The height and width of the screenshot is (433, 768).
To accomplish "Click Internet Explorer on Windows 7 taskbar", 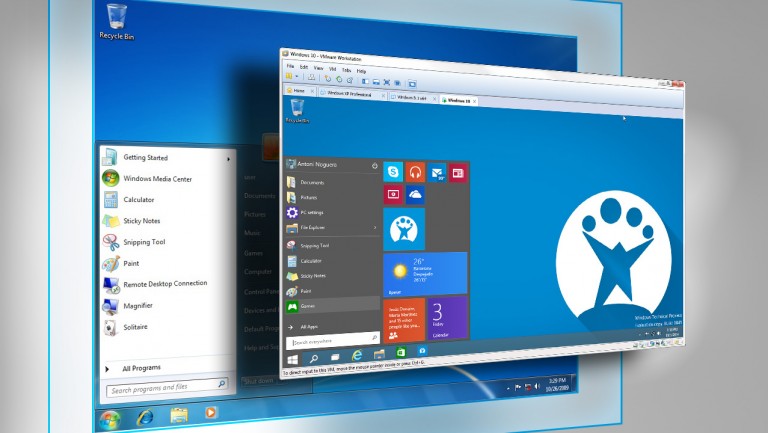I will click(146, 415).
